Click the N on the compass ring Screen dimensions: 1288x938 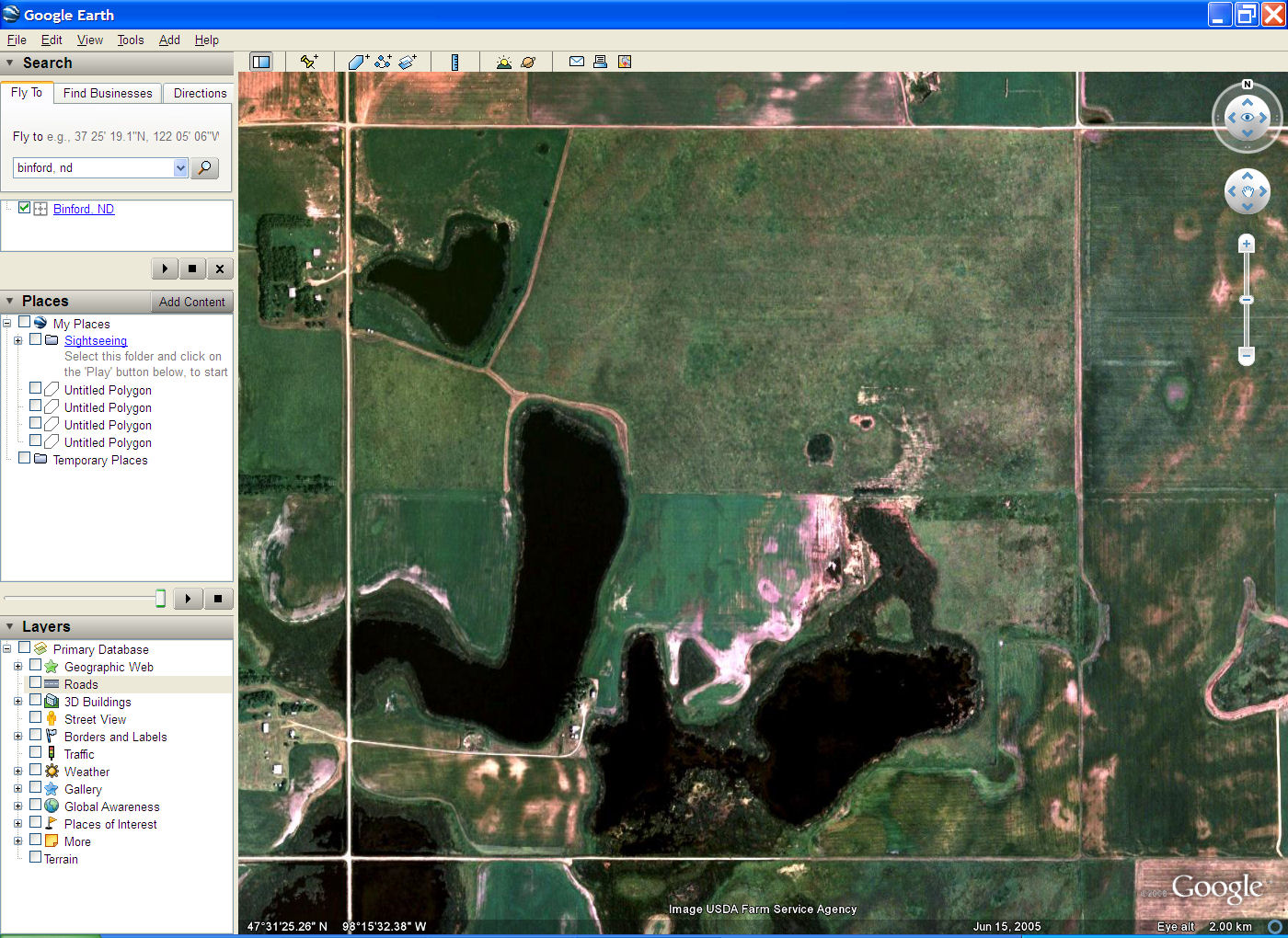pos(1248,85)
